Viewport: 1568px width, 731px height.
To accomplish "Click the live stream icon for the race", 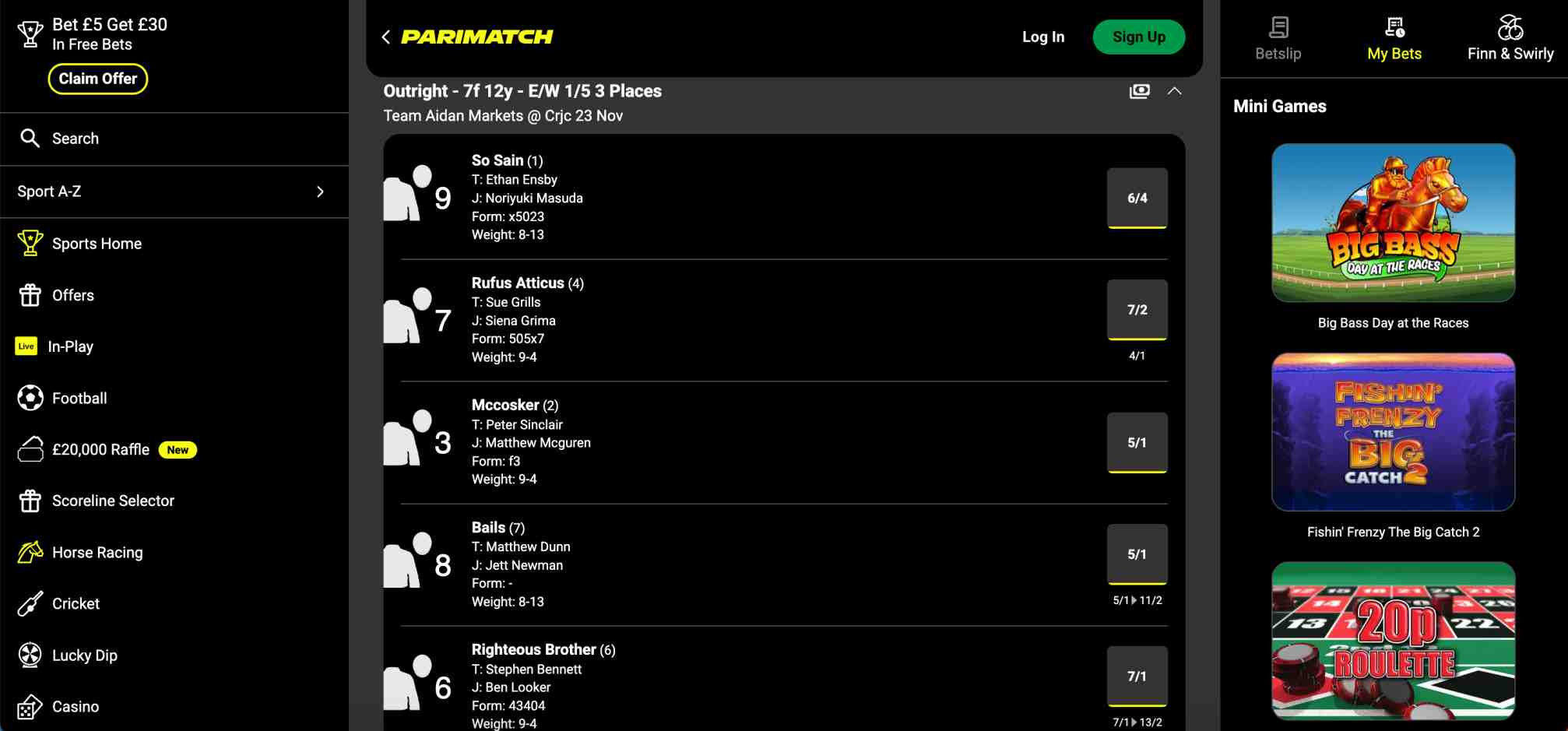I will coord(1139,91).
